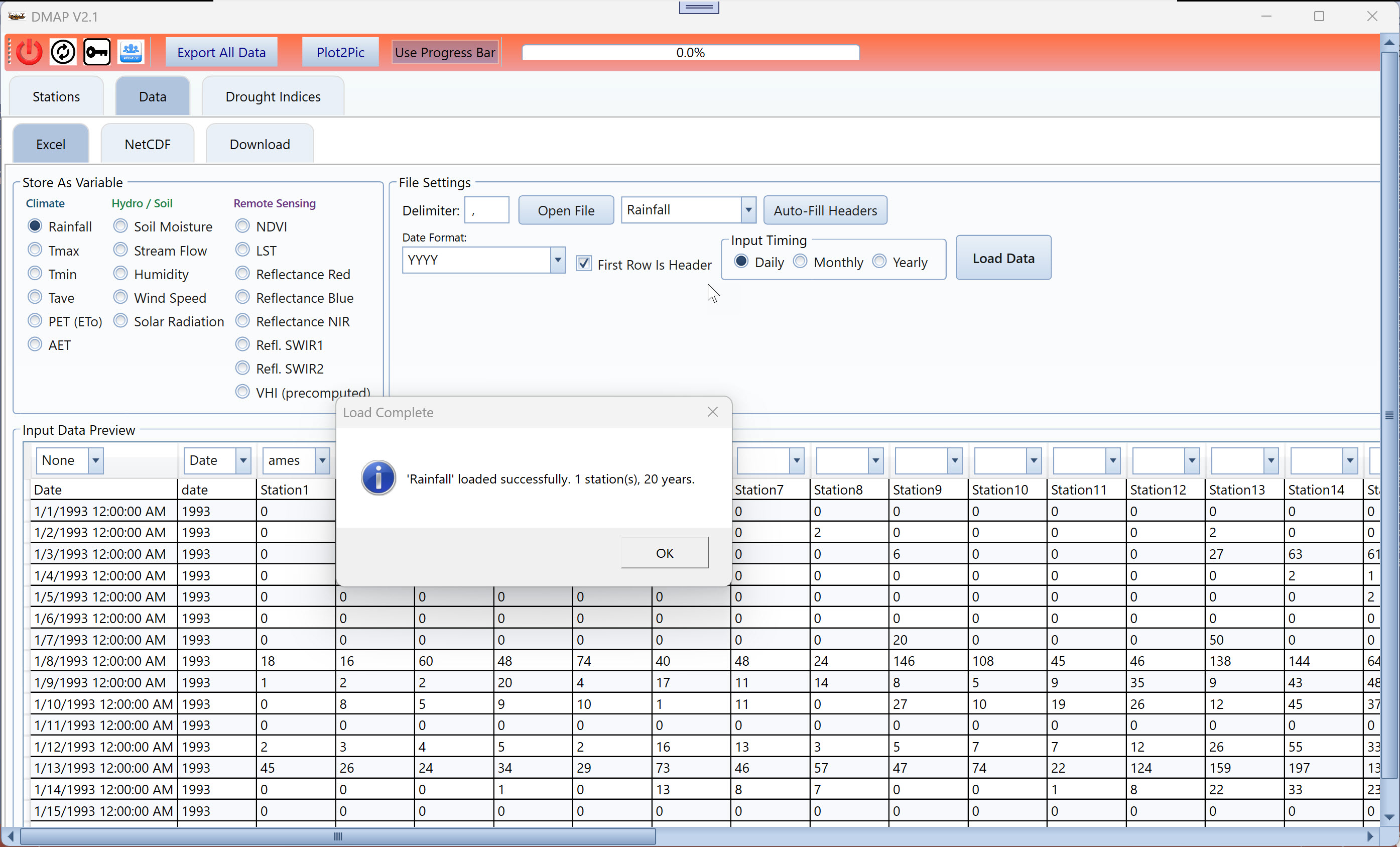Open the dropdown above Station13 column
1400x847 pixels.
tap(1271, 460)
